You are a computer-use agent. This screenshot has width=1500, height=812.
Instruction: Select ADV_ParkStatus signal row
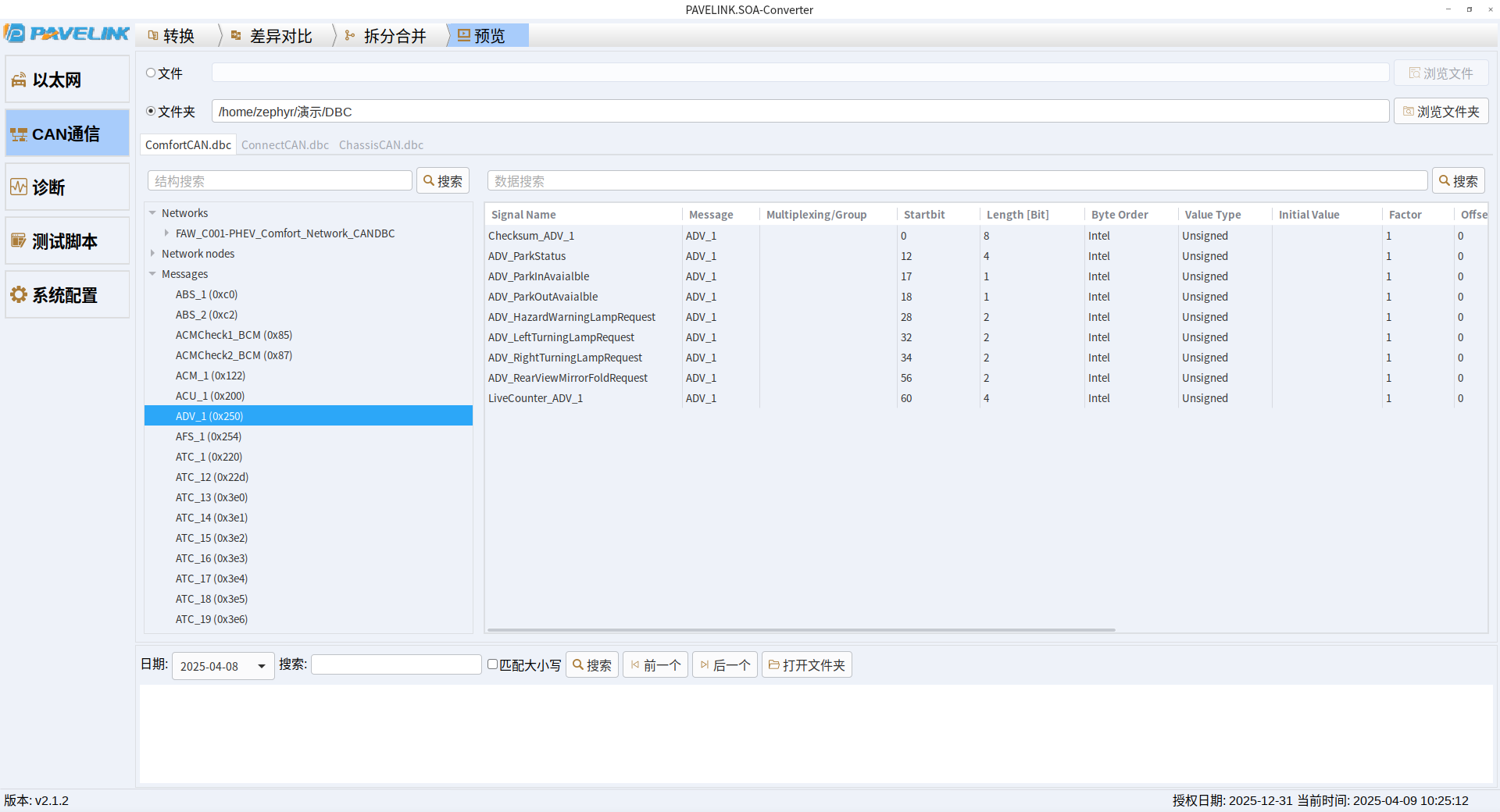point(986,256)
